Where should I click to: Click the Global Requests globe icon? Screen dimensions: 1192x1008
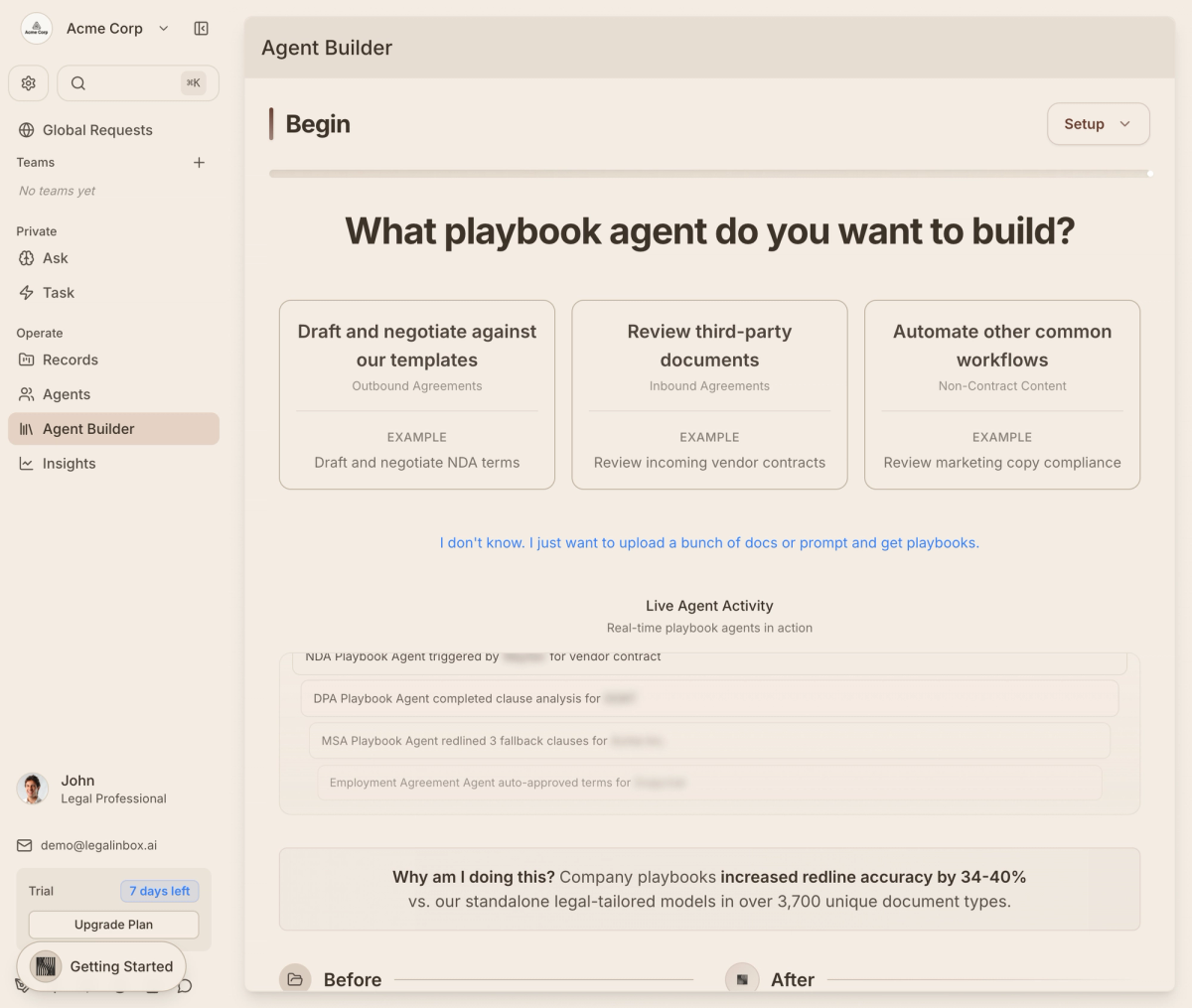26,130
